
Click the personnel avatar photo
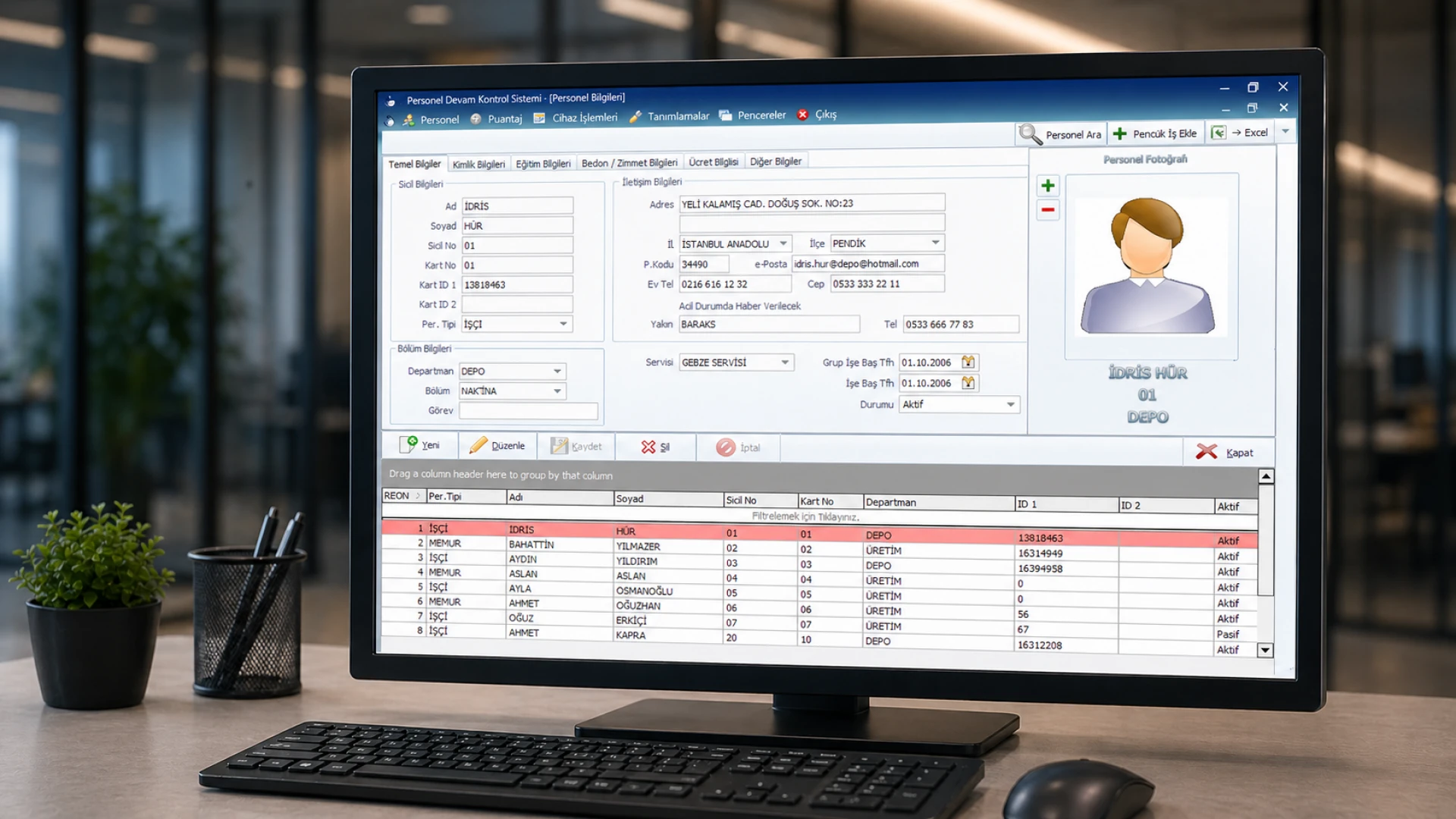1147,265
